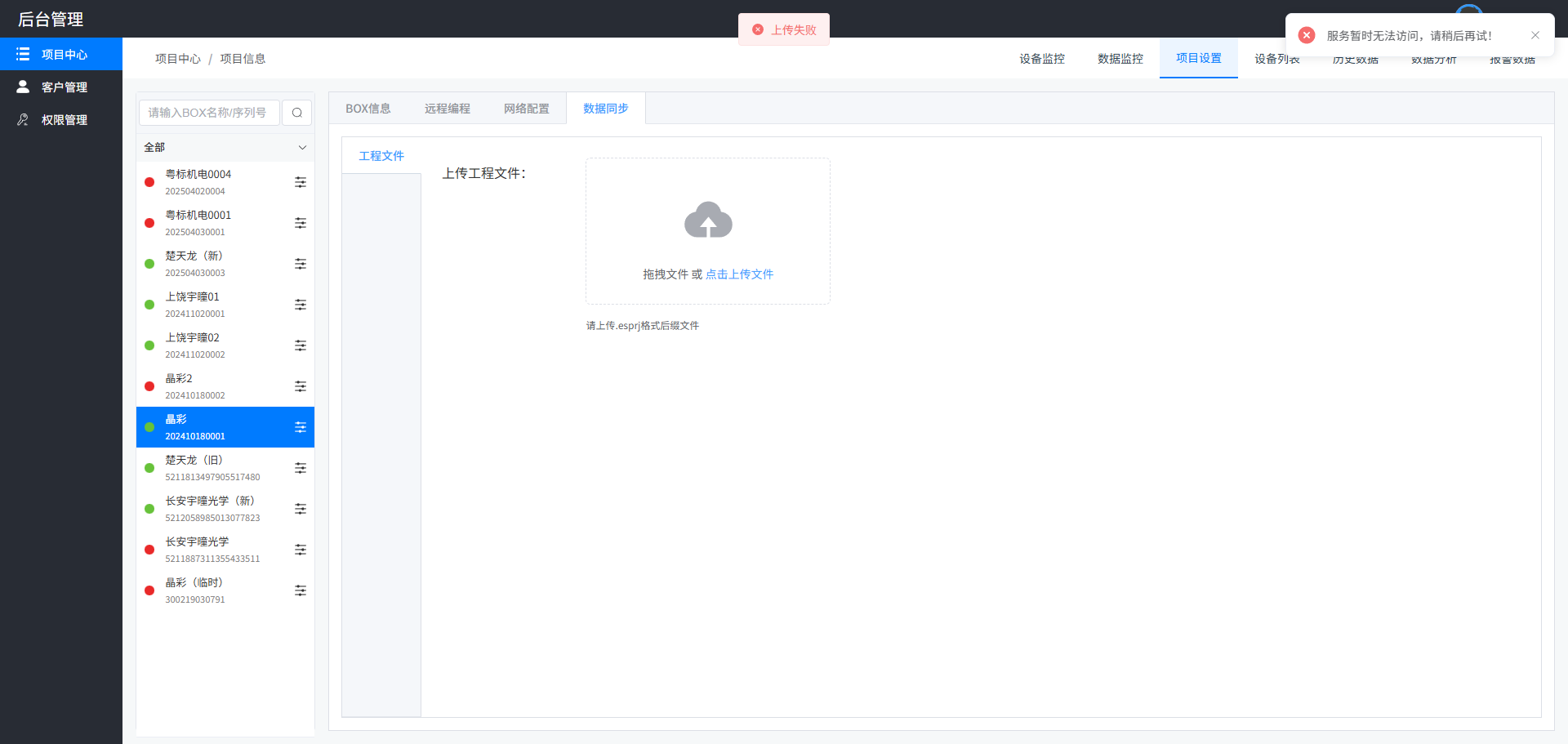Select device 上饶宇瞳02
1568x744 pixels.
tap(225, 345)
